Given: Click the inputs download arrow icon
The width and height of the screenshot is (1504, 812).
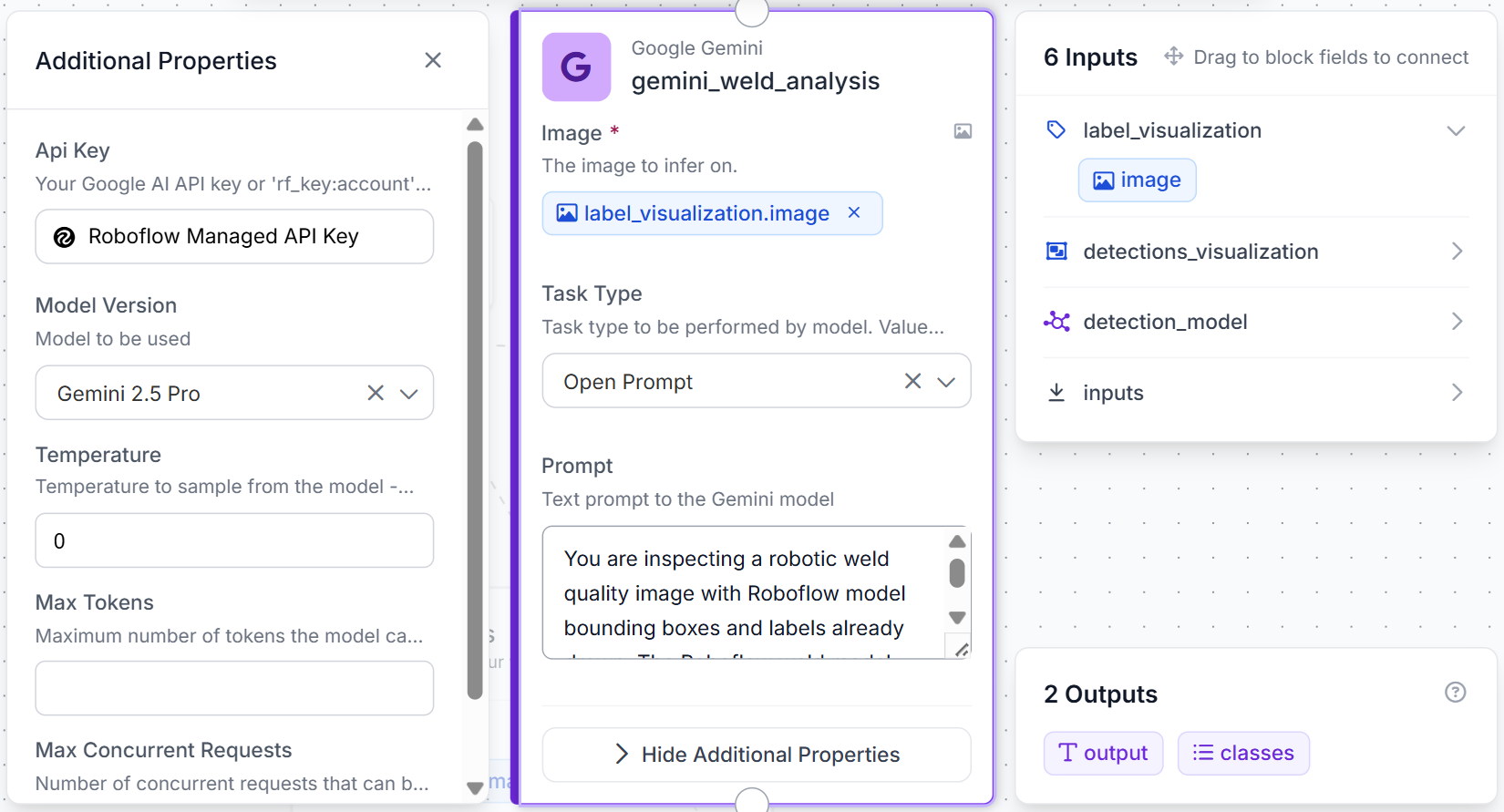Looking at the screenshot, I should pos(1056,393).
